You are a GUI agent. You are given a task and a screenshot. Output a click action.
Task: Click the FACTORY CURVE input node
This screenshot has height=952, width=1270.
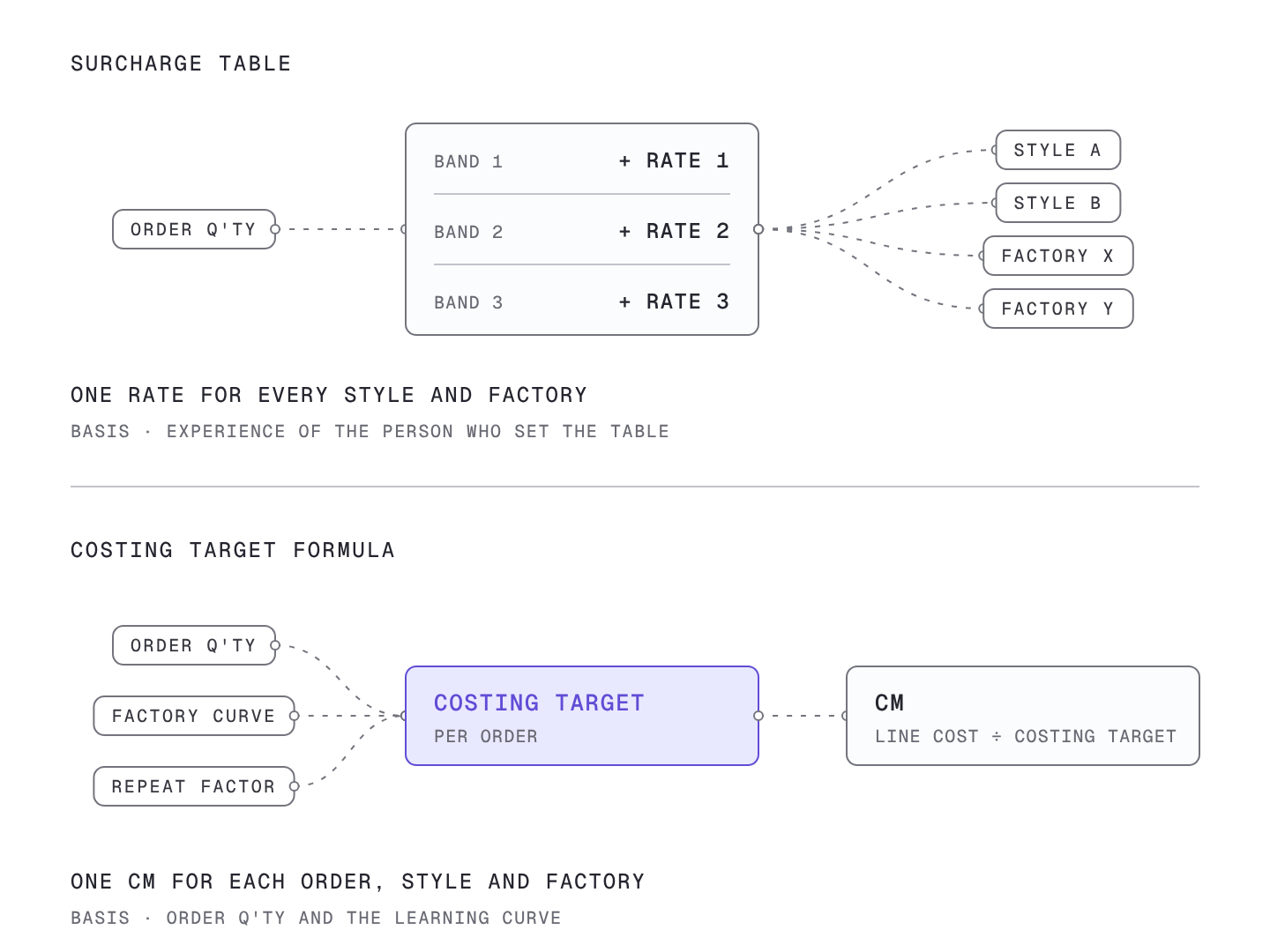pos(194,716)
